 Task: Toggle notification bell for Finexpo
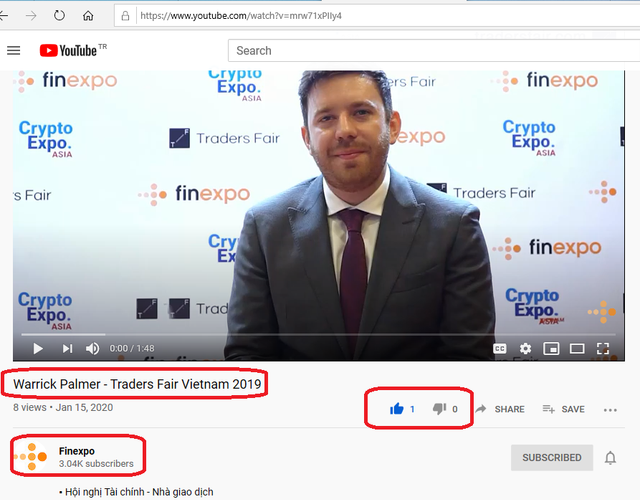click(x=610, y=458)
